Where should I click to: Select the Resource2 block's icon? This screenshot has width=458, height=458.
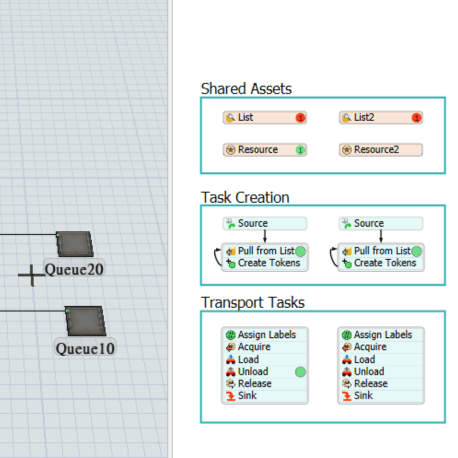click(x=346, y=150)
